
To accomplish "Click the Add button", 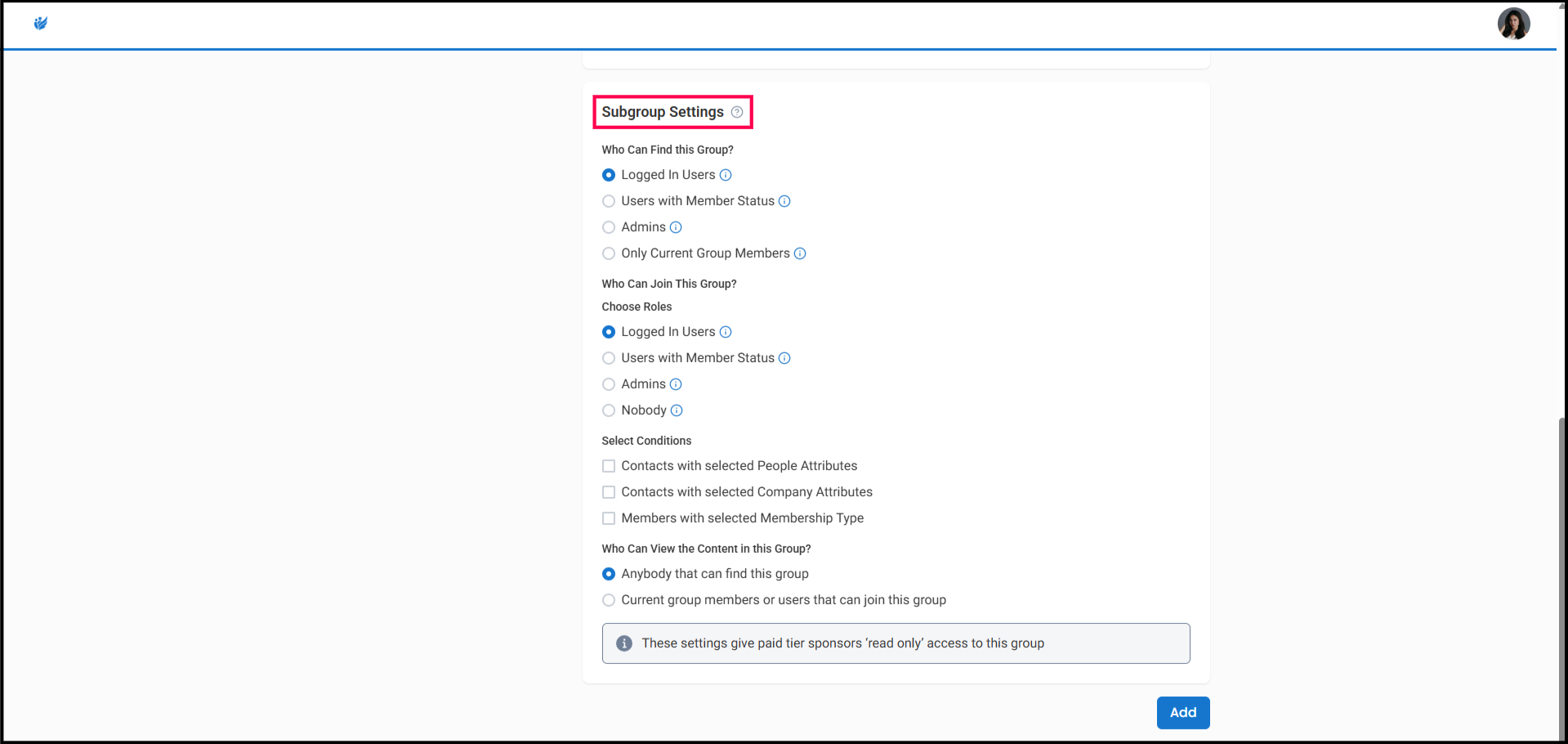I will tap(1182, 713).
